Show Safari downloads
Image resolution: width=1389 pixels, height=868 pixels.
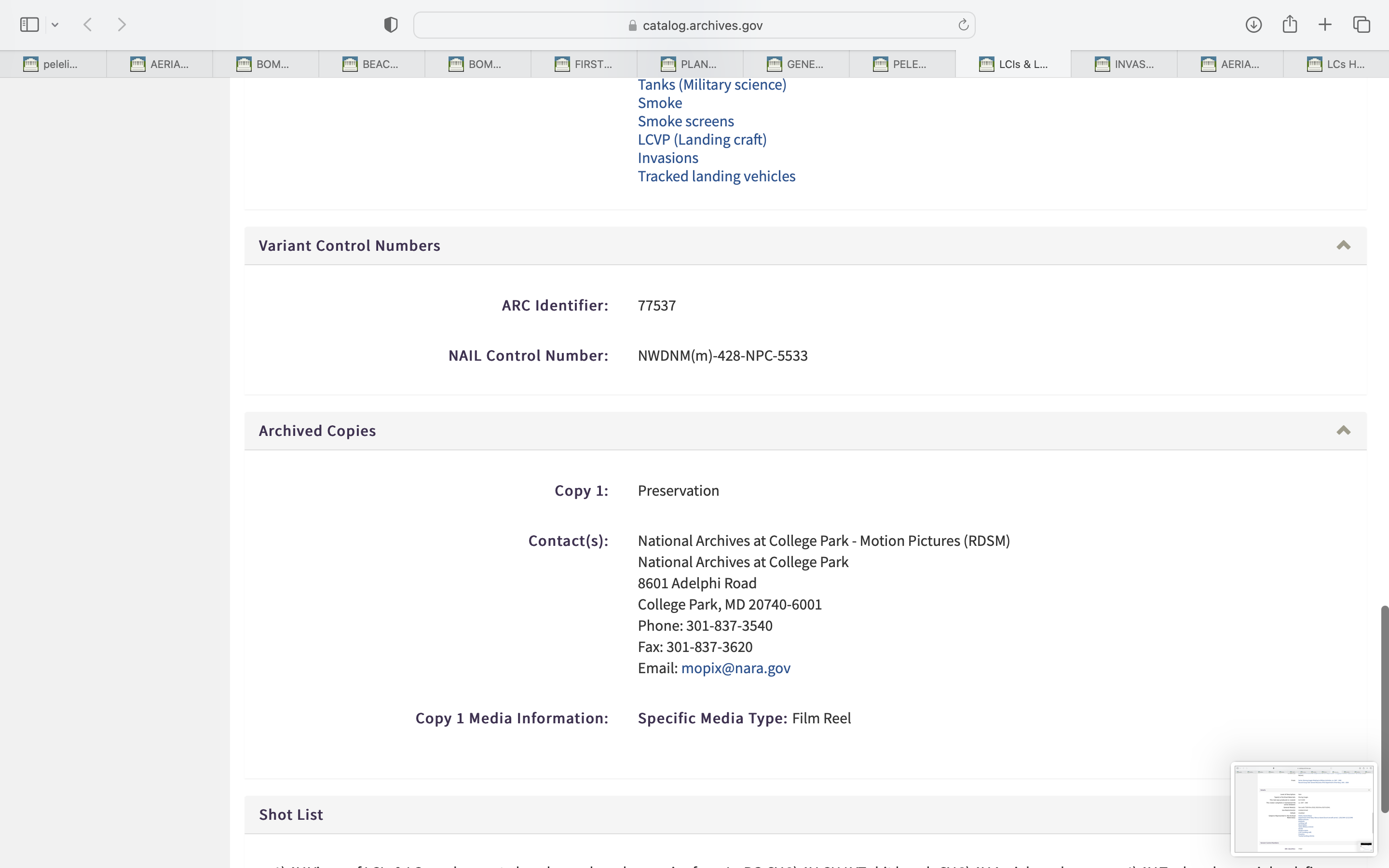point(1253,25)
